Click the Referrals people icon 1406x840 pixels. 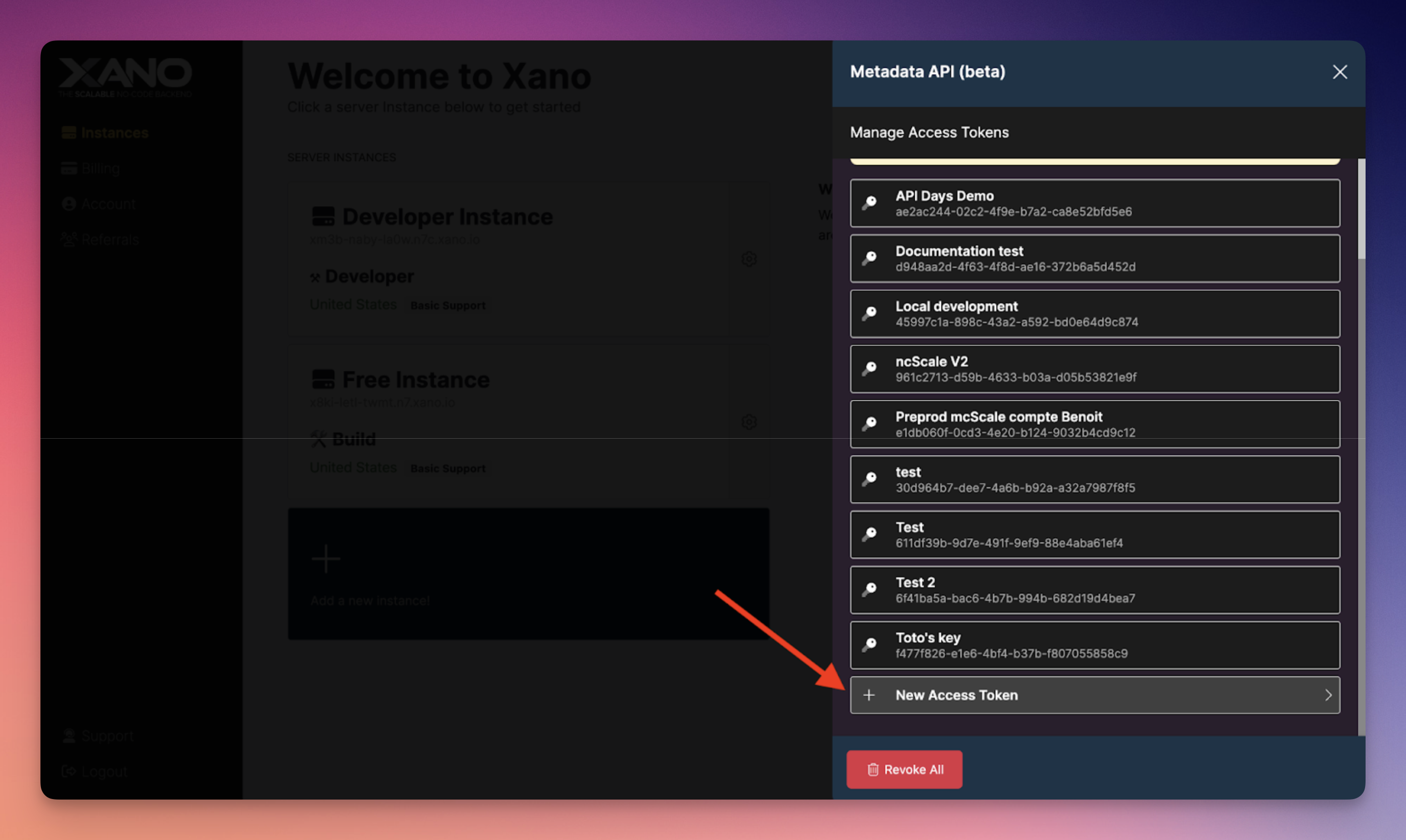click(69, 240)
